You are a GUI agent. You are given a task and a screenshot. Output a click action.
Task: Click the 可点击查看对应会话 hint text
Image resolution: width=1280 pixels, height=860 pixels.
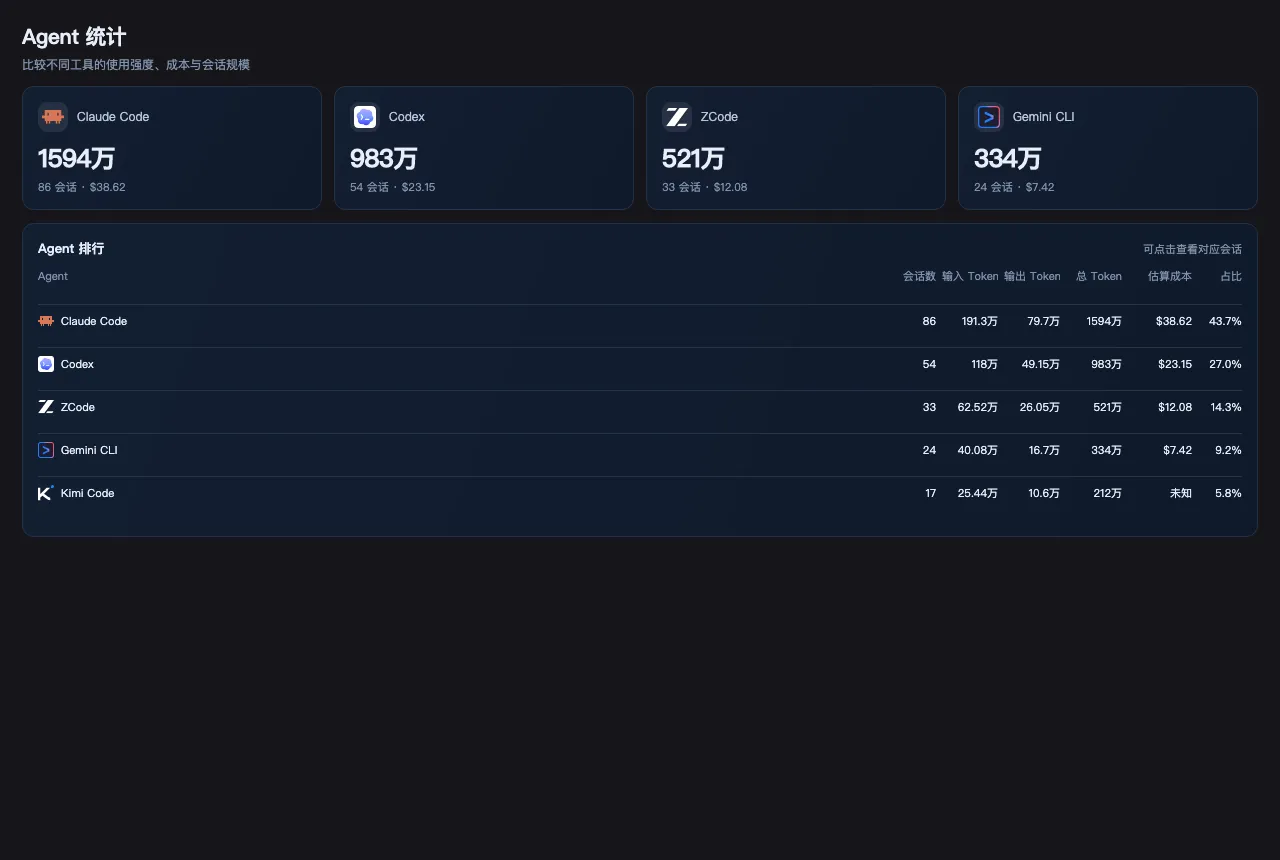[1192, 249]
